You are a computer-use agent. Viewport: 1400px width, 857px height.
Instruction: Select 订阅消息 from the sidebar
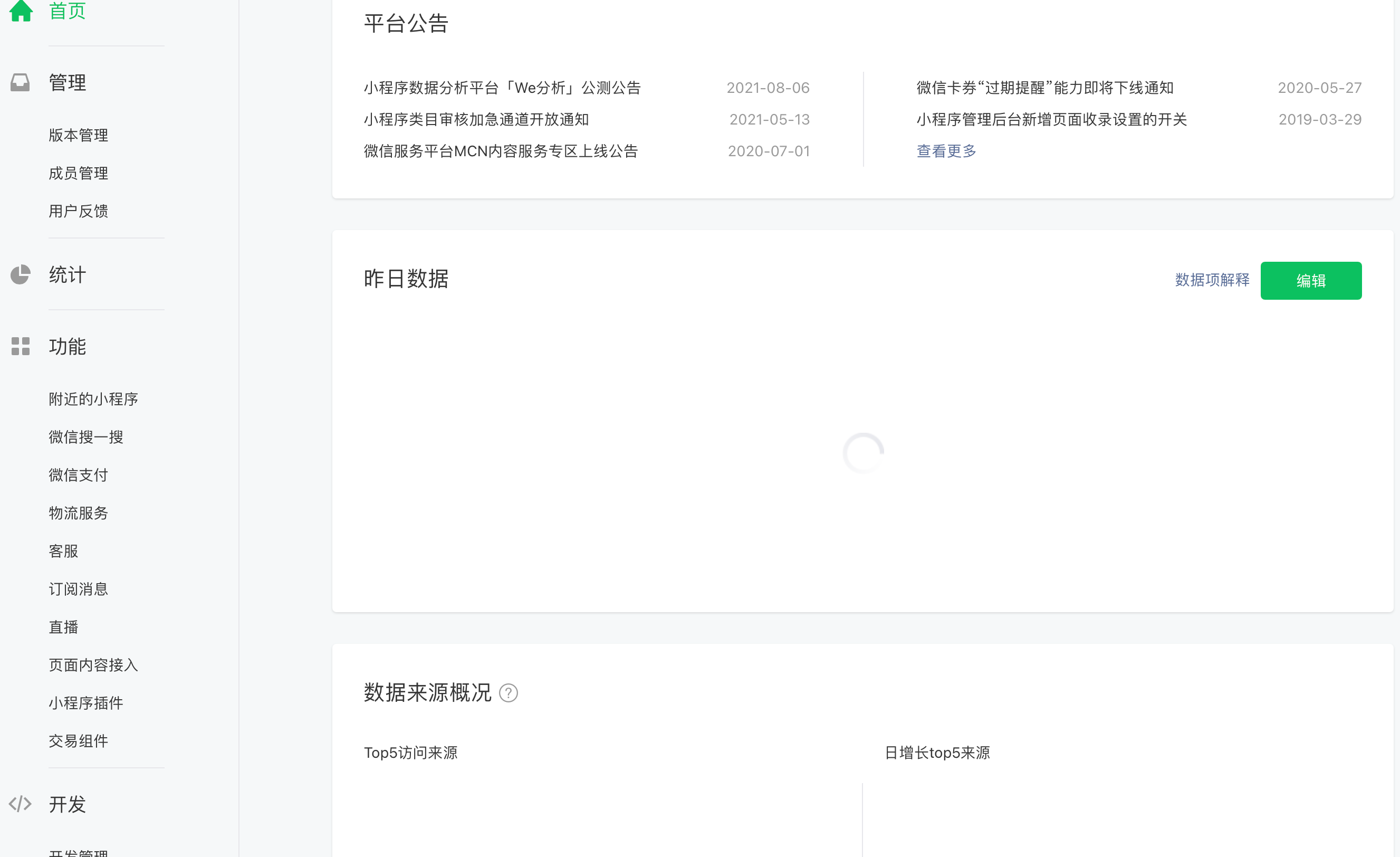[x=78, y=589]
